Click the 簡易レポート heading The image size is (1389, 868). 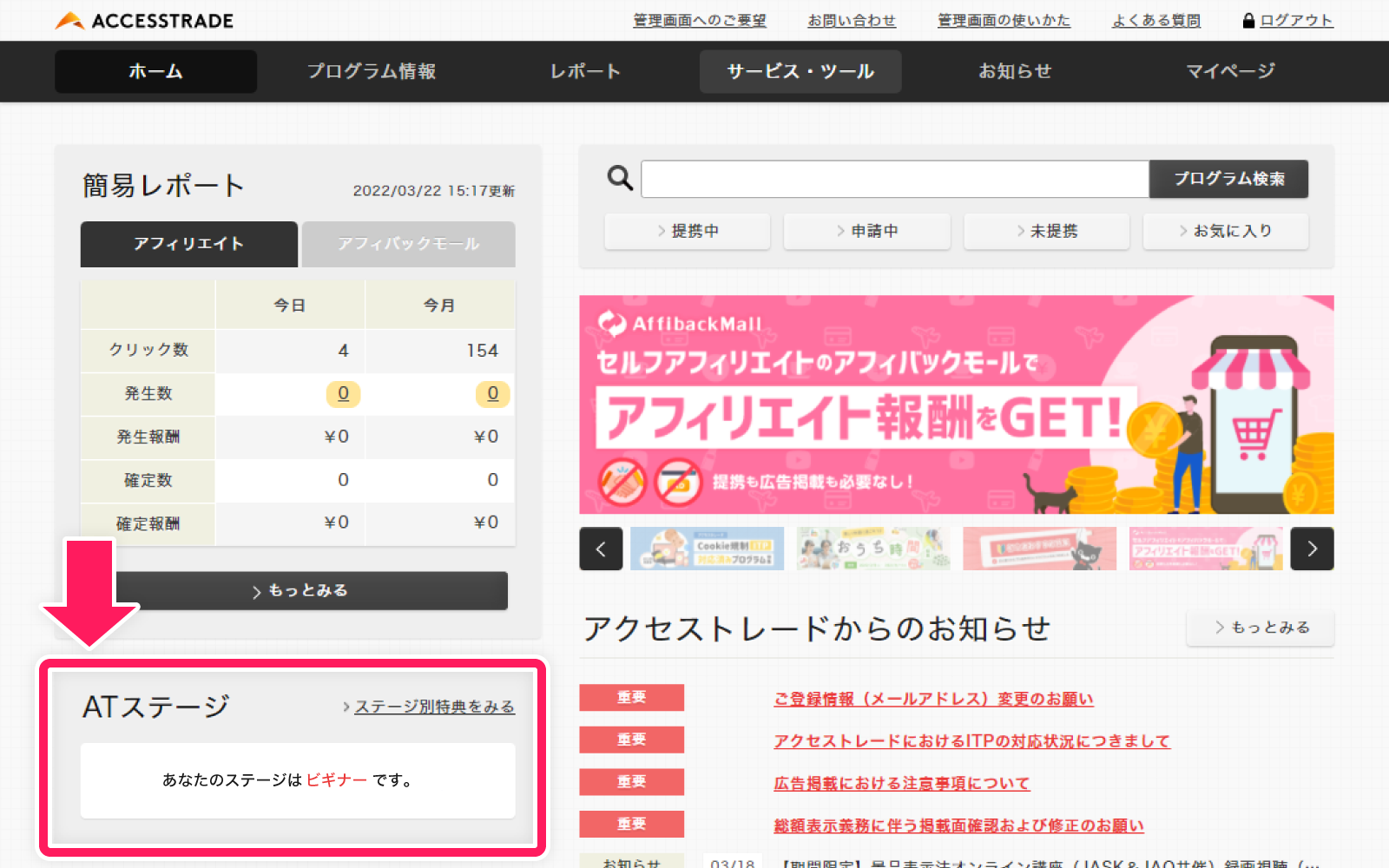pos(164,185)
